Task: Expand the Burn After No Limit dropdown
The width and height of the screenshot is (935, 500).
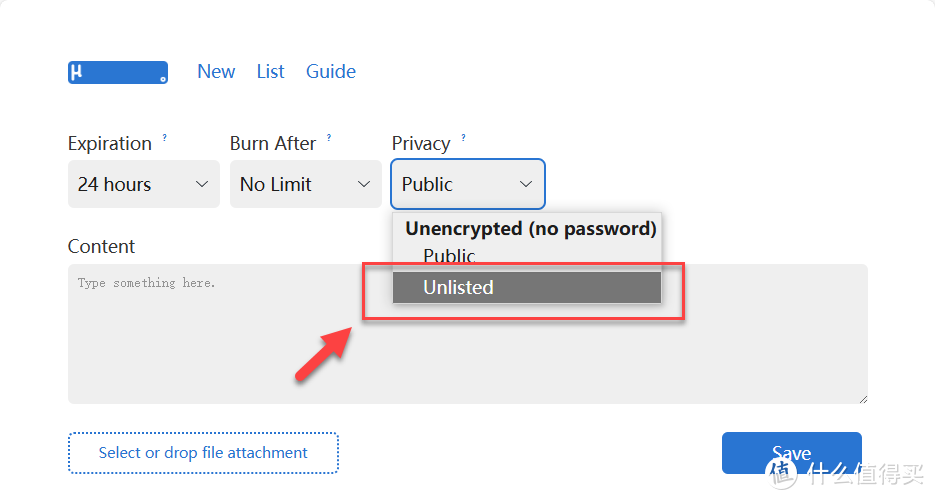Action: click(305, 184)
